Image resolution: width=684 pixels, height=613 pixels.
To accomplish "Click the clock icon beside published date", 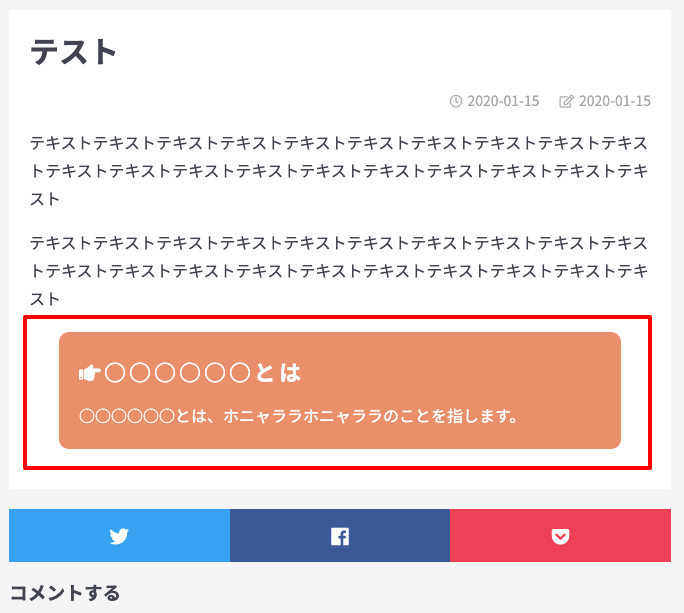I will 455,101.
